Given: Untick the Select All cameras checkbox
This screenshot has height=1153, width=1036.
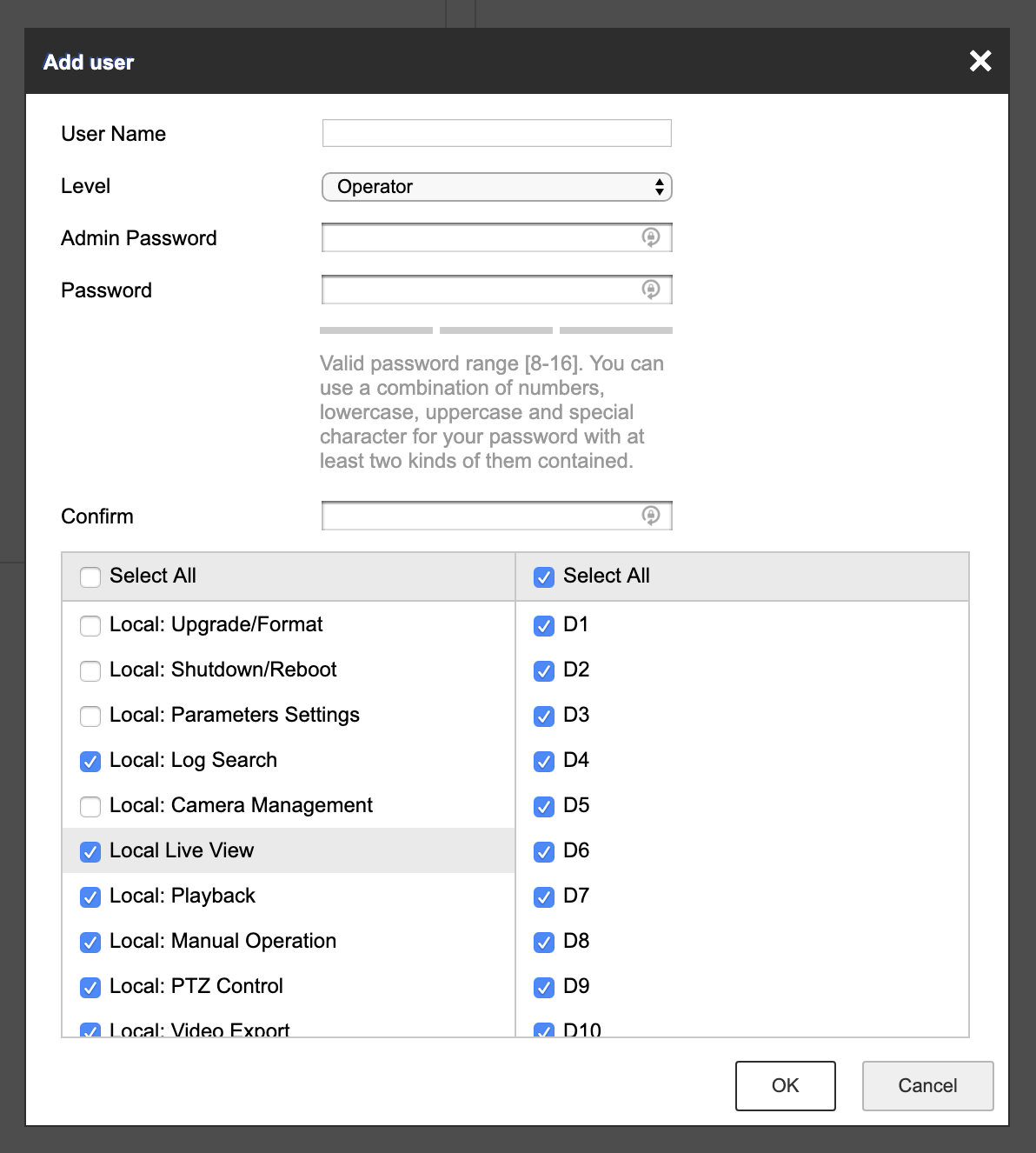Looking at the screenshot, I should pyautogui.click(x=544, y=577).
